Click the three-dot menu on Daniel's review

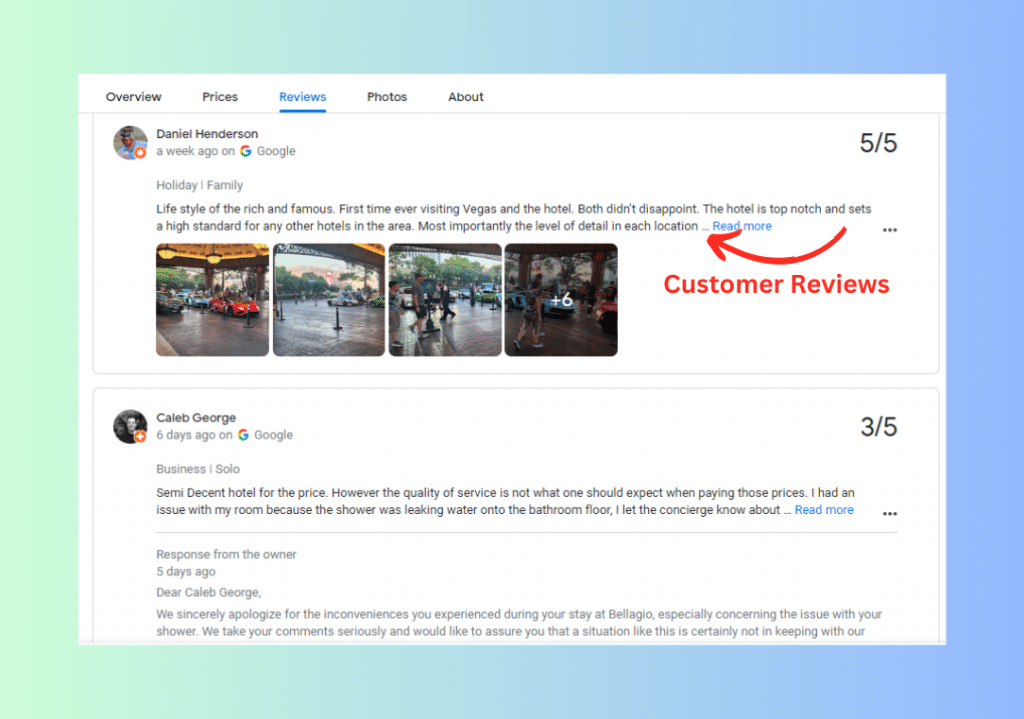889,230
